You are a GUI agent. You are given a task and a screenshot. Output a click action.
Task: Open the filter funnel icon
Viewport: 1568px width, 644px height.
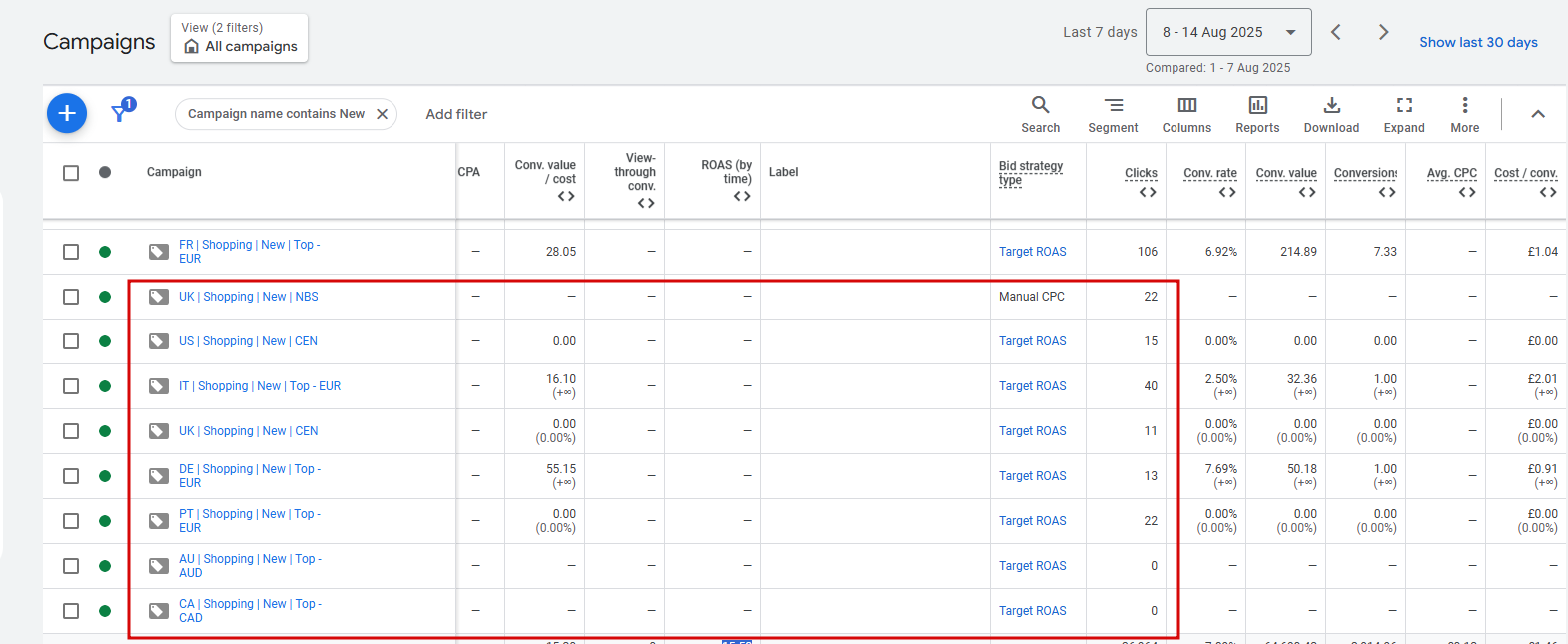pyautogui.click(x=120, y=112)
